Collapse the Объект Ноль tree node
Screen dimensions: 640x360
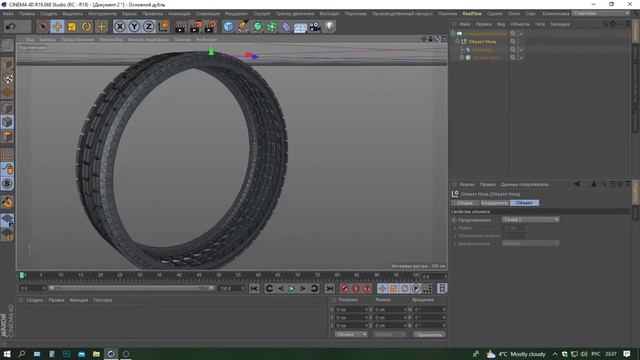click(x=457, y=42)
